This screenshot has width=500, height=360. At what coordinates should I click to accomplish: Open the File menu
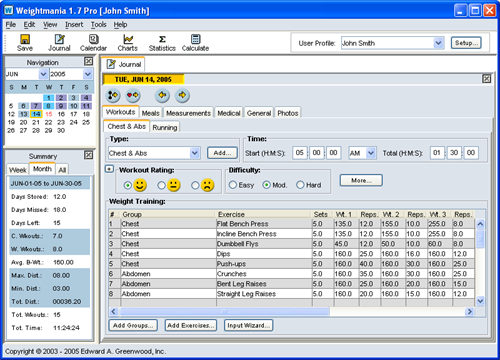pos(11,25)
